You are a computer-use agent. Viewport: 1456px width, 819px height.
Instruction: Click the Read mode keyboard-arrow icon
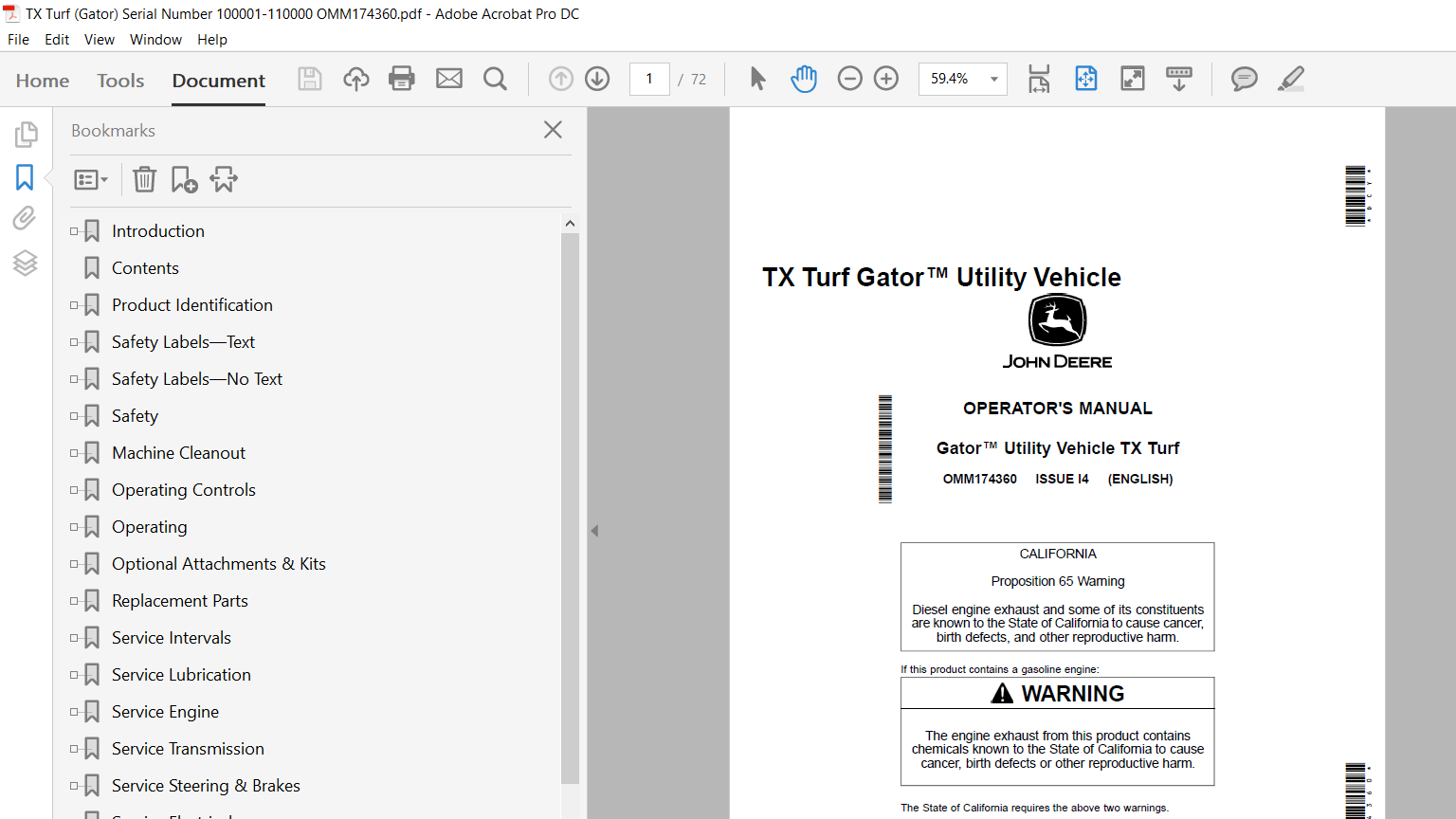pyautogui.click(x=1179, y=79)
